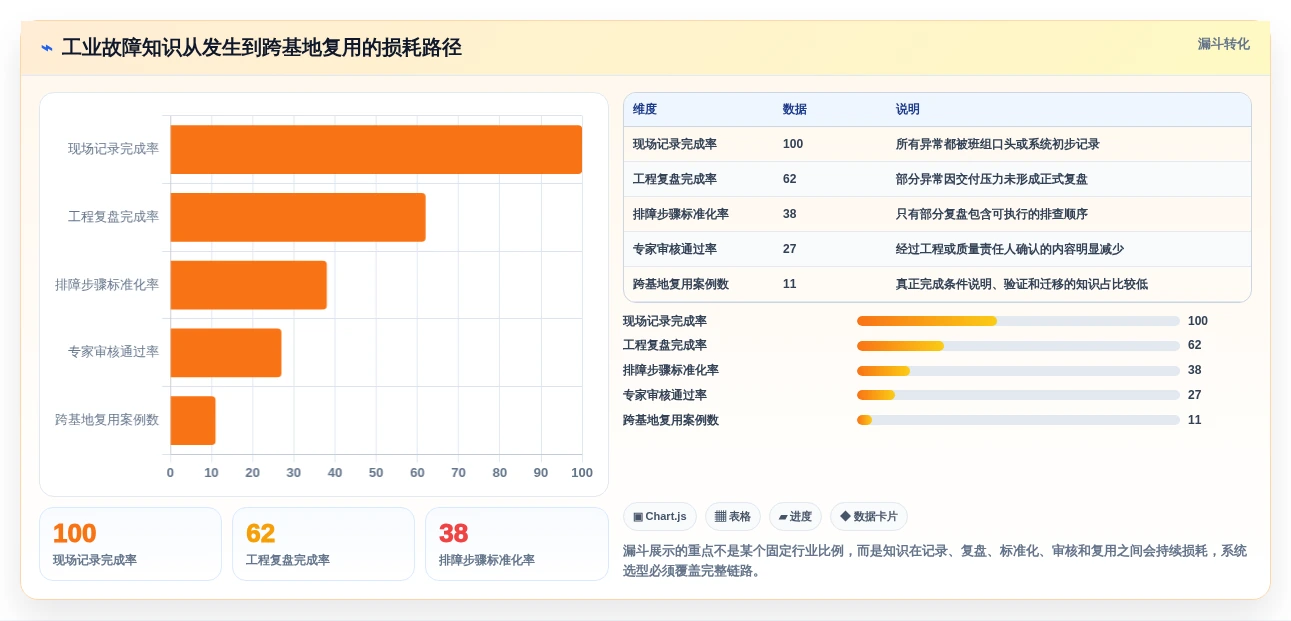Click the 排障步骤标准化率 progress bar
1291x621 pixels.
click(1018, 370)
